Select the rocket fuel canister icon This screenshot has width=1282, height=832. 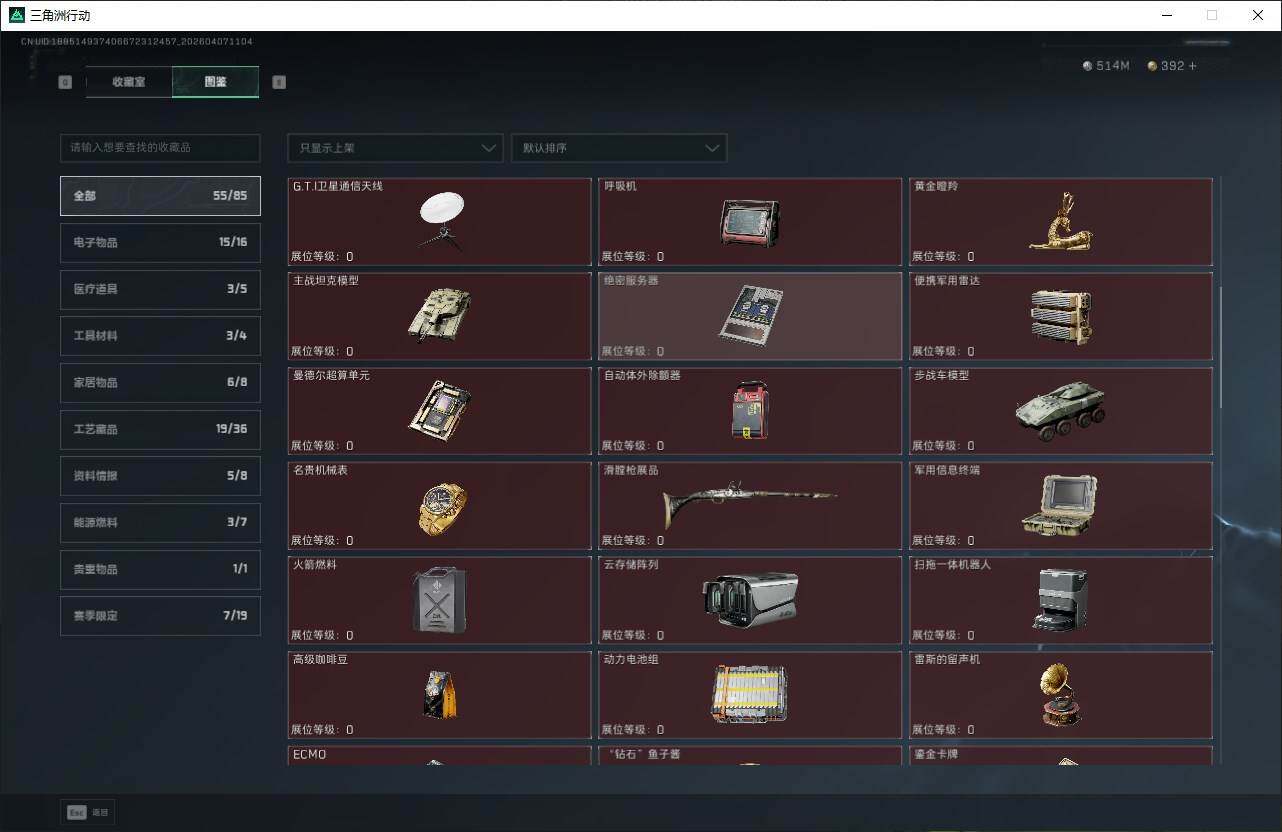tap(440, 600)
